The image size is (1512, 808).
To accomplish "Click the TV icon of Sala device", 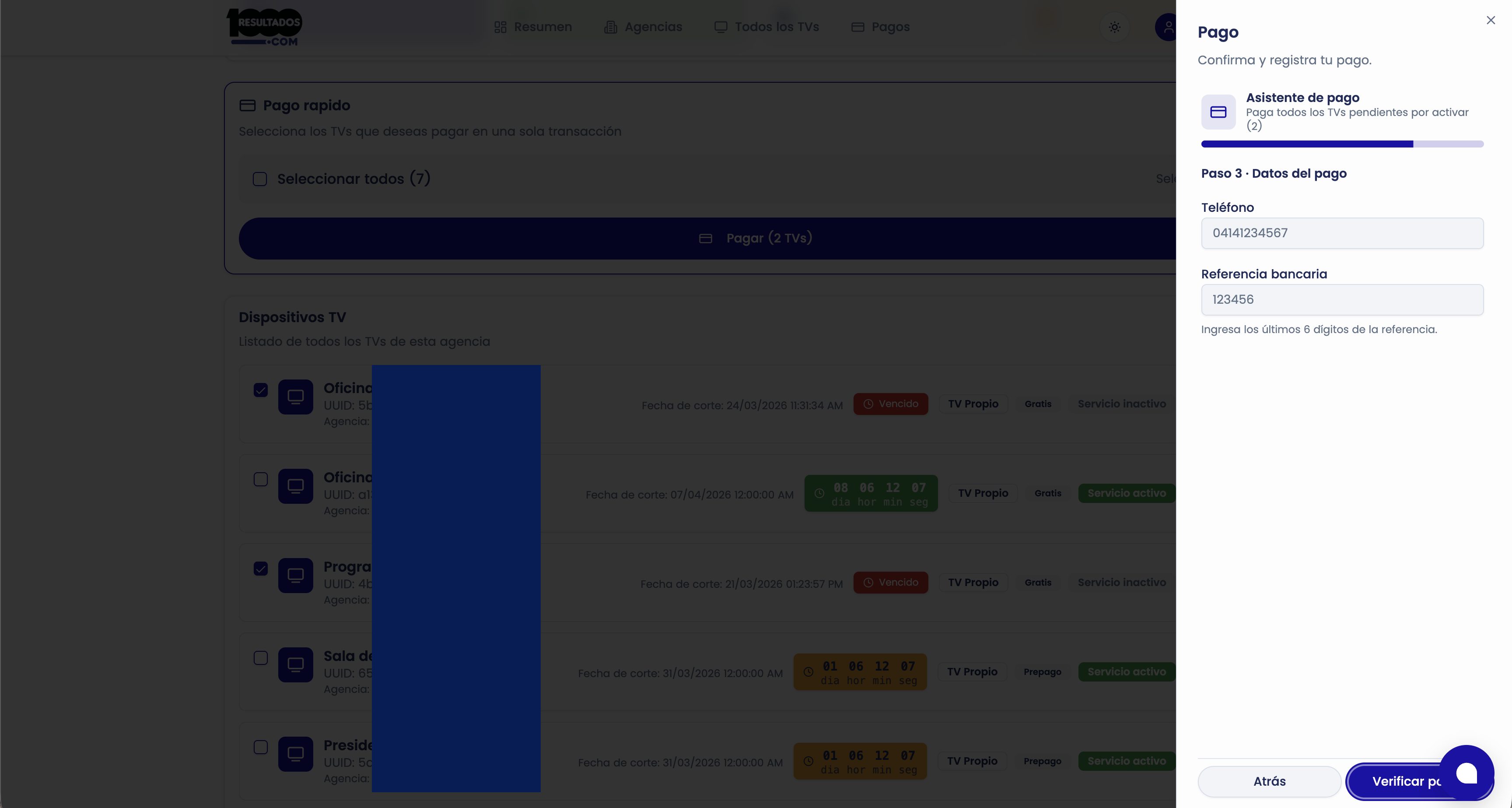I will click(x=295, y=665).
